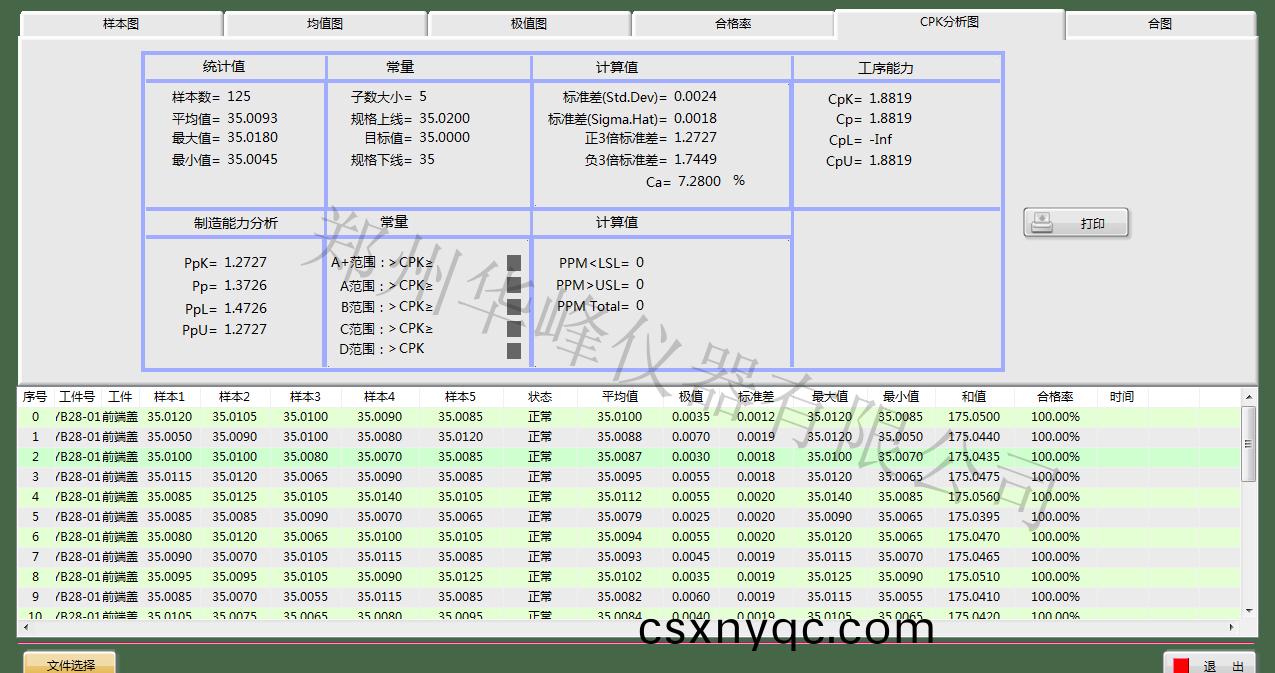Click the horizontal scroll-left arrow

26,627
